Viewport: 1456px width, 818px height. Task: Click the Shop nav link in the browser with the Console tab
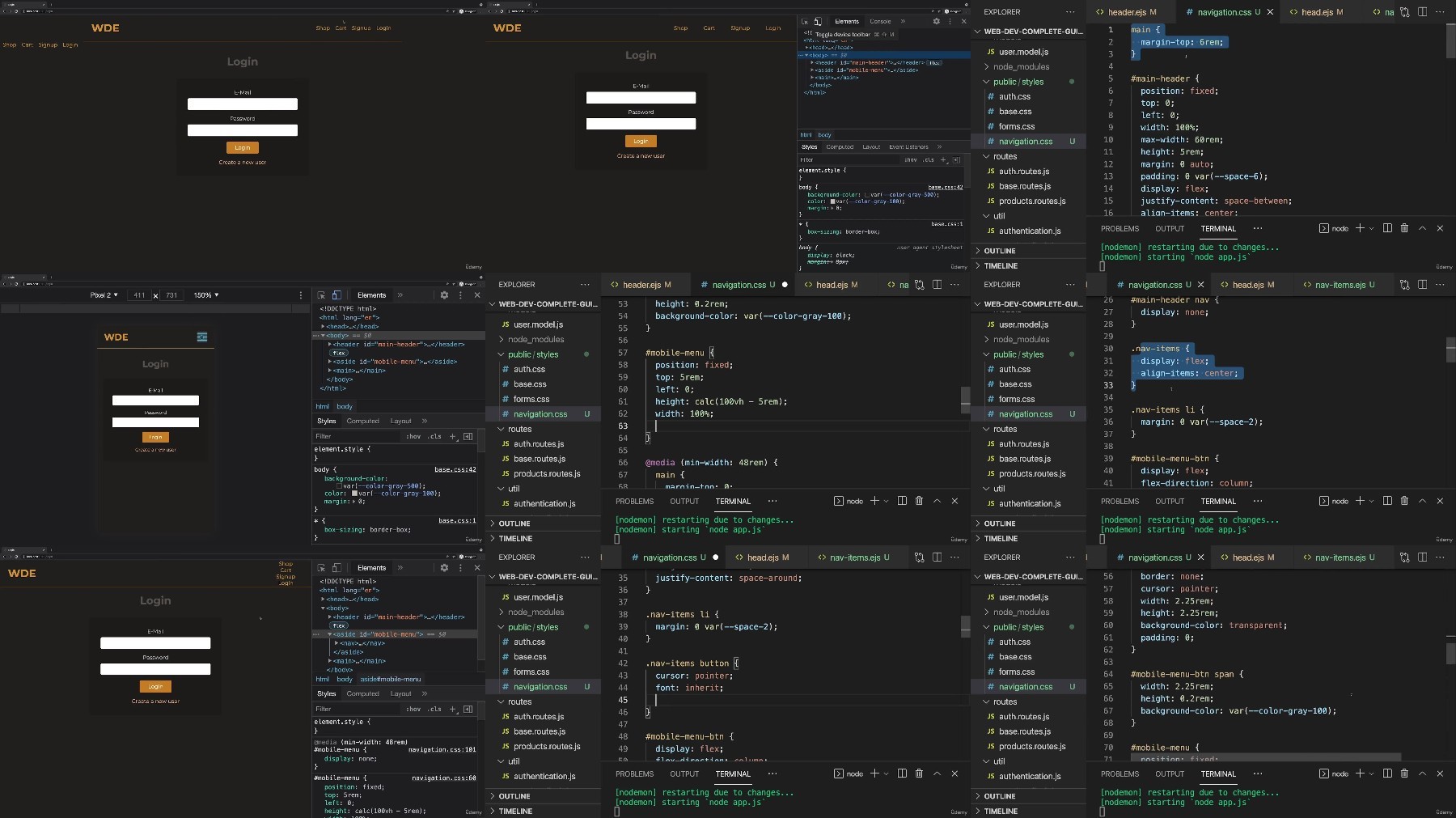click(x=680, y=28)
